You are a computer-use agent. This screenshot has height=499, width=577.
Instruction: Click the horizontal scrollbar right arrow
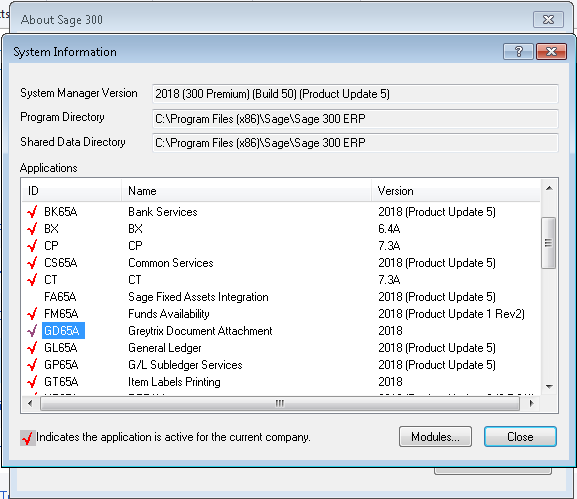click(531, 404)
